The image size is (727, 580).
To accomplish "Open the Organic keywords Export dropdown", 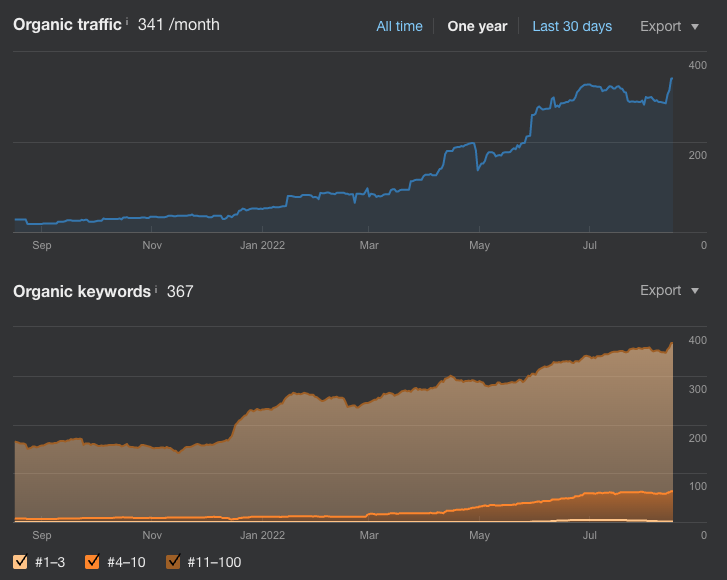I will [669, 291].
